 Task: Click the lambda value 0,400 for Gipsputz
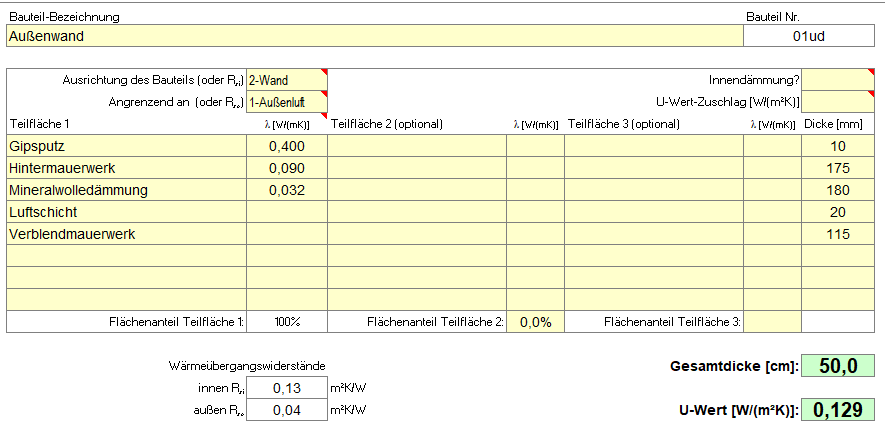(x=286, y=146)
